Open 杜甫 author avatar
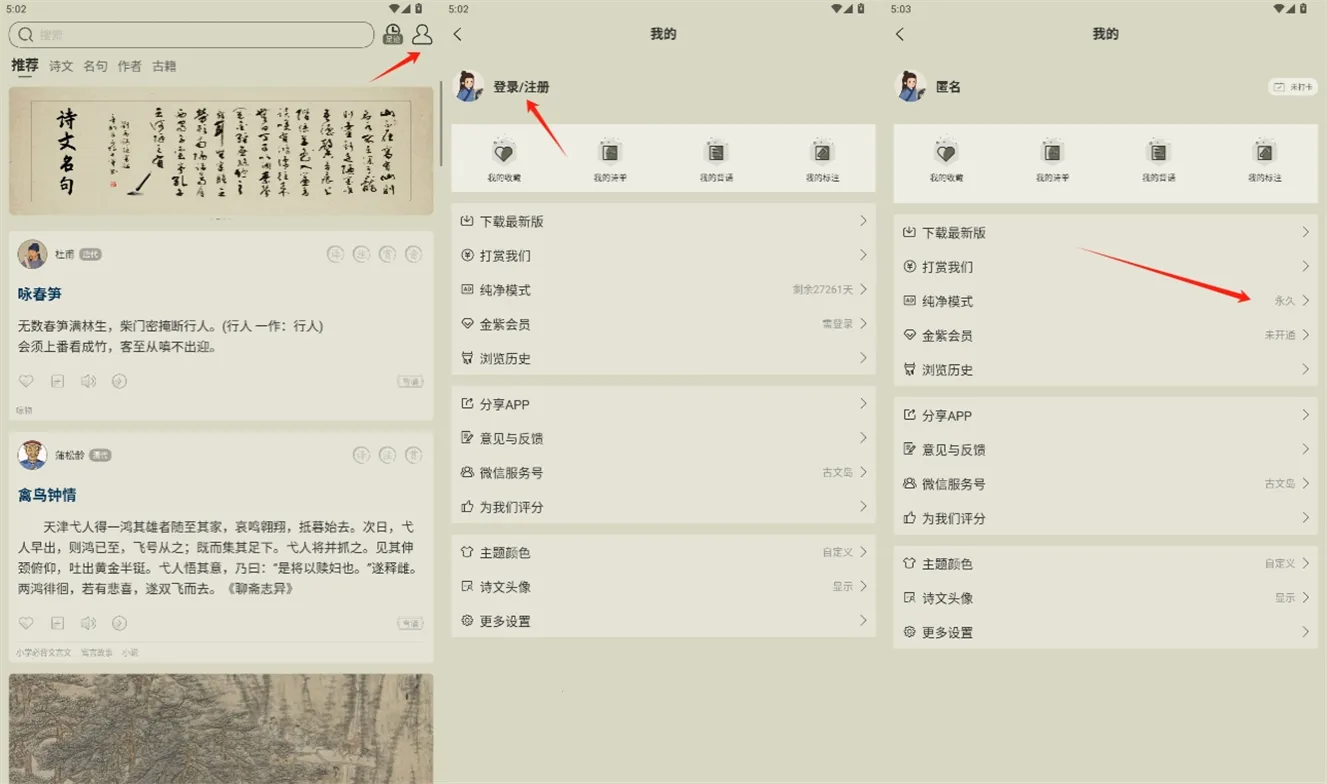The image size is (1327, 784). 32,254
